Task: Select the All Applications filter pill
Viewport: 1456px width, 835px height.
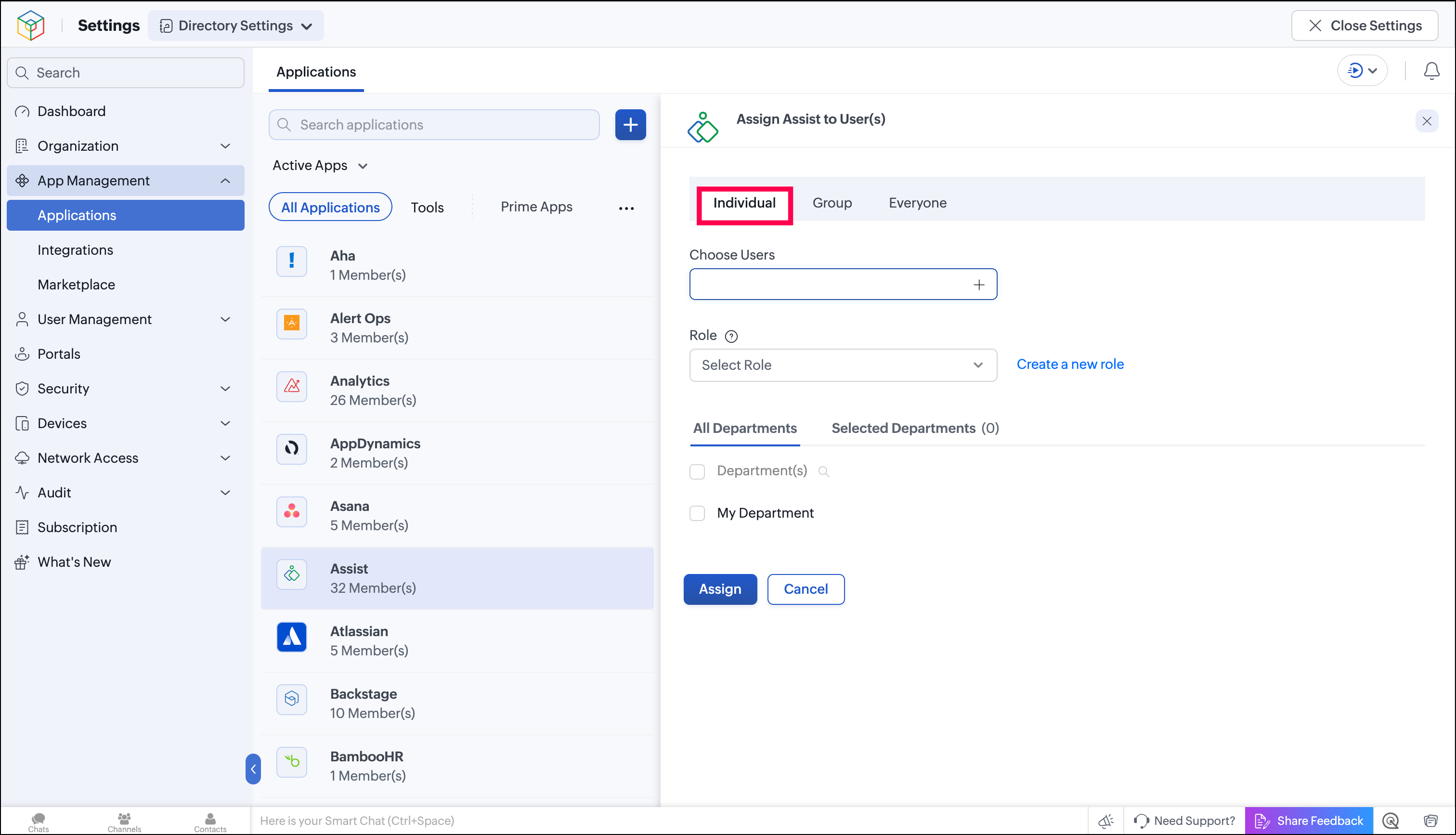Action: (330, 207)
